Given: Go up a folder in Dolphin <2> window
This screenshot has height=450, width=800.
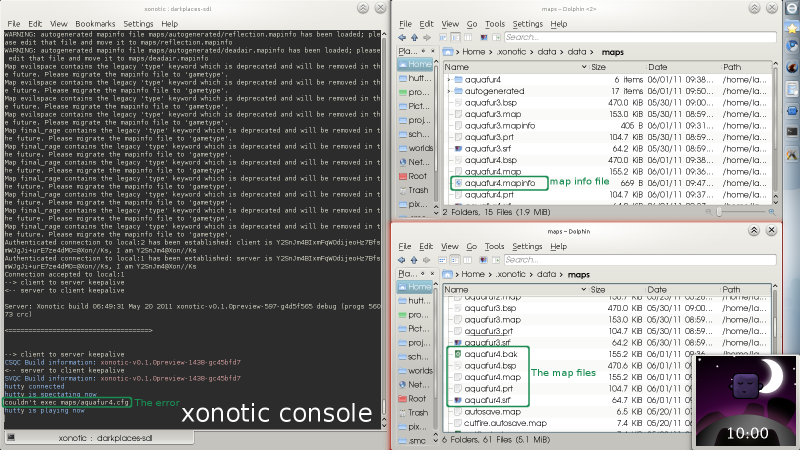Looking at the screenshot, I should pos(414,37).
